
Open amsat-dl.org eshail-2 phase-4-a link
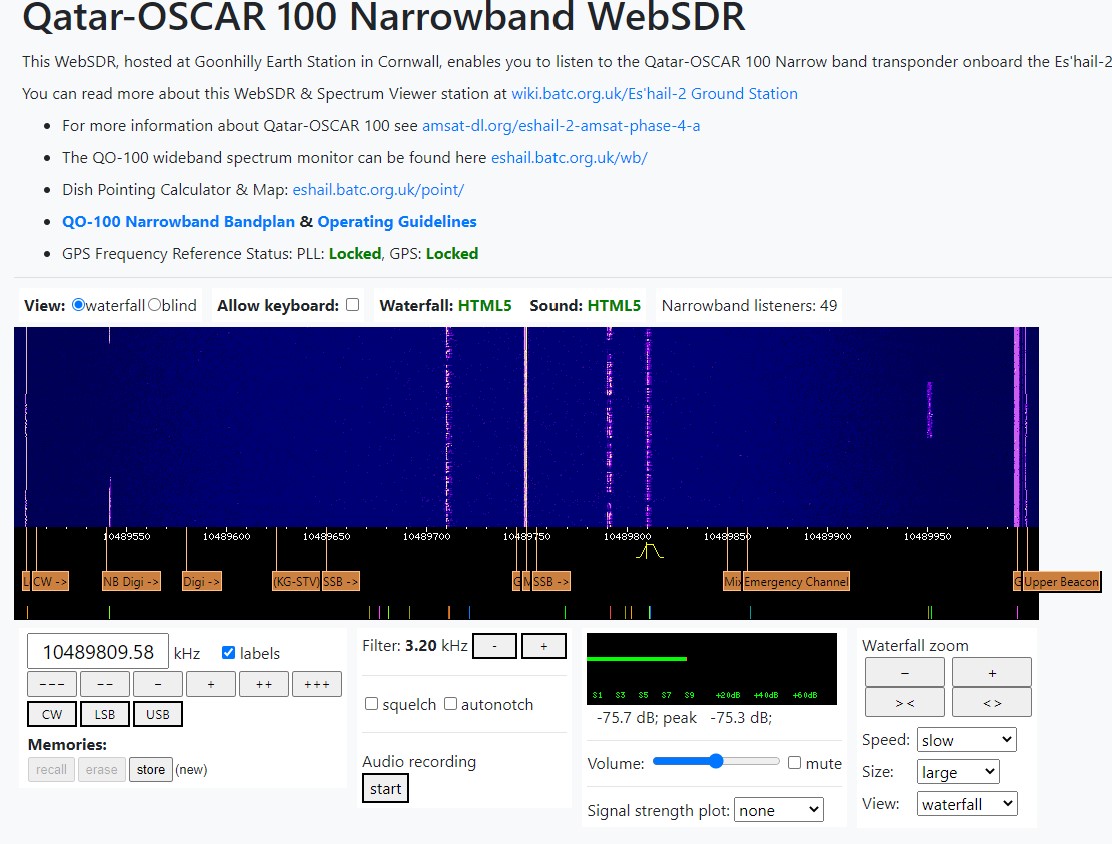561,126
